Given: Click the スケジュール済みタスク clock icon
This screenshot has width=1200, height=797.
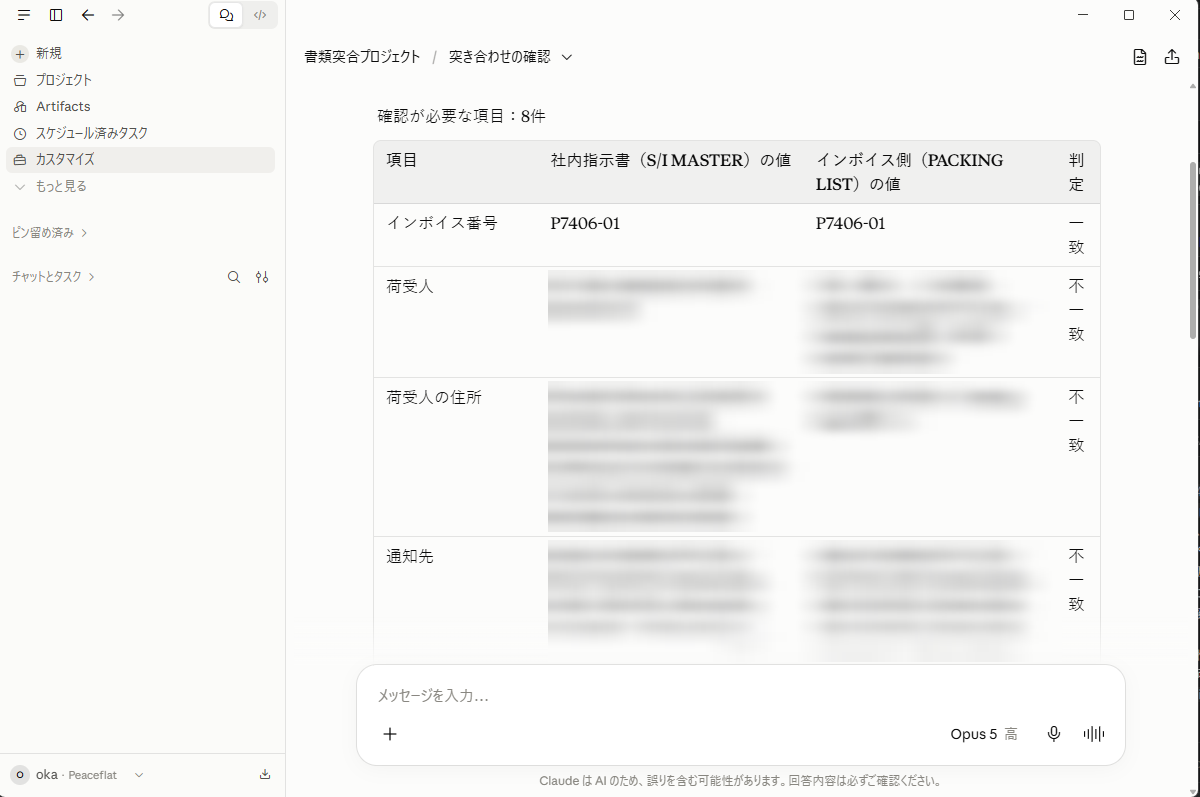Looking at the screenshot, I should [20, 133].
